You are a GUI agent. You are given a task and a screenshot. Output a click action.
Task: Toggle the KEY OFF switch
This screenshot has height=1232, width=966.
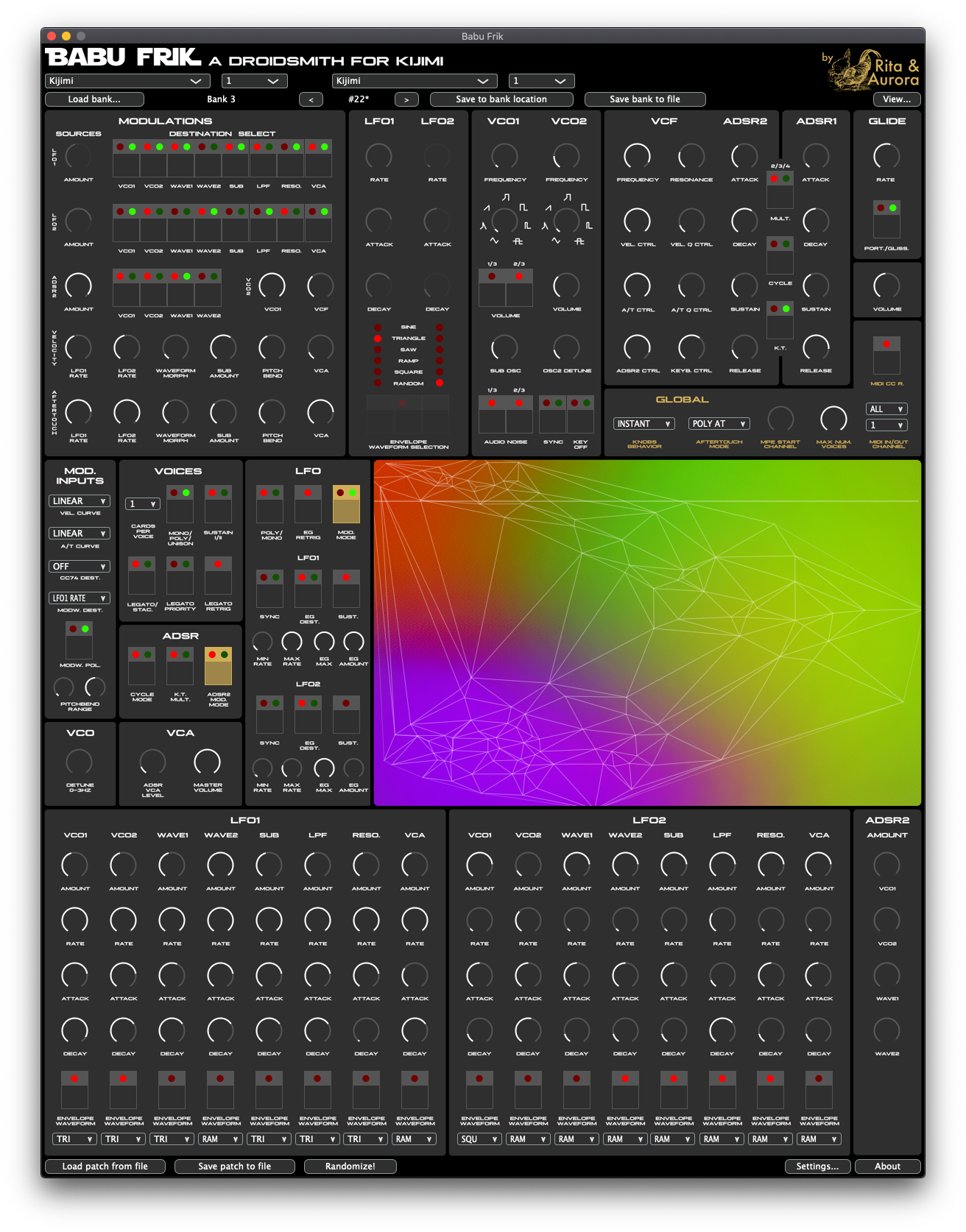coord(580,414)
